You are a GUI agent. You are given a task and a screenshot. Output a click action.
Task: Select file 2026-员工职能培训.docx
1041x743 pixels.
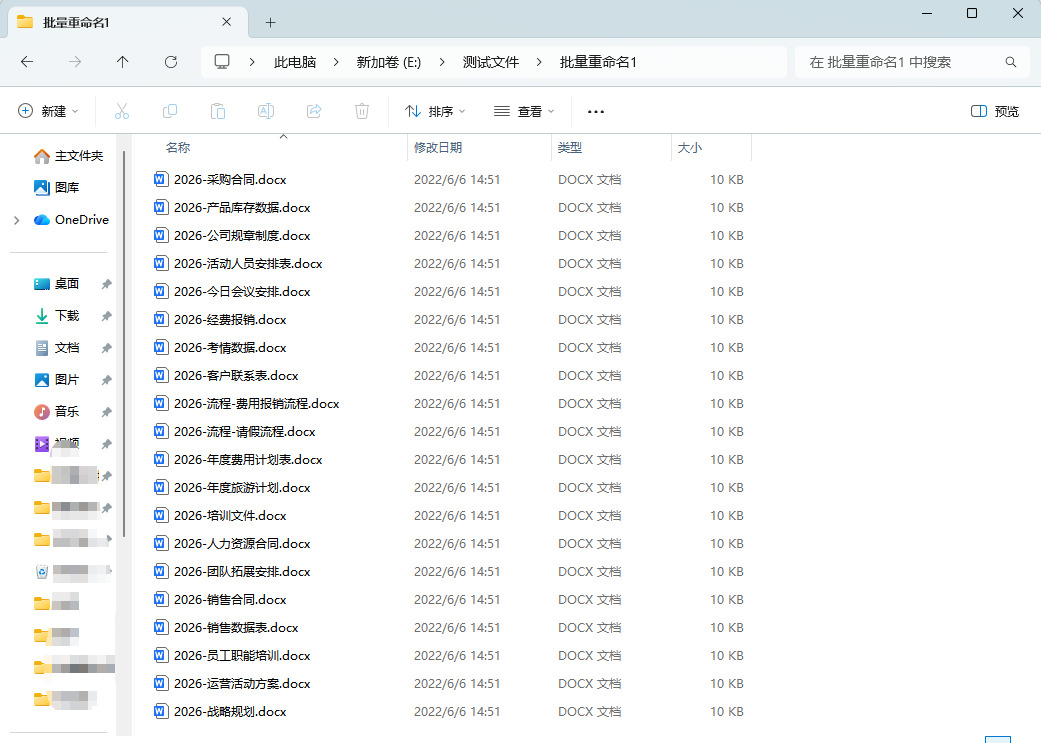click(x=242, y=655)
